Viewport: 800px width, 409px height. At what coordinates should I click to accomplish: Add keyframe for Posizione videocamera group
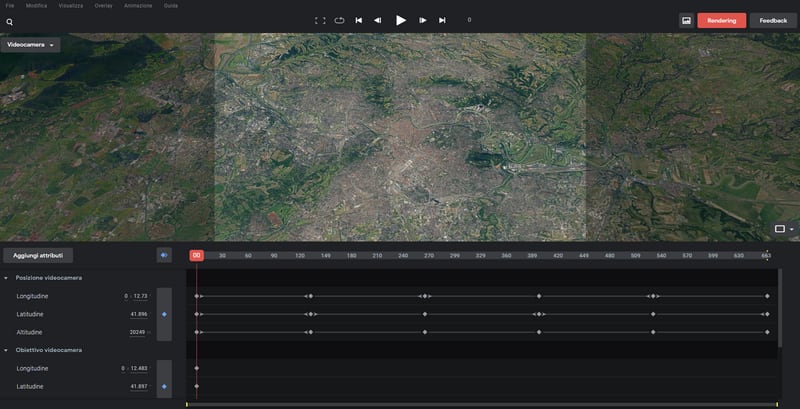(164, 315)
